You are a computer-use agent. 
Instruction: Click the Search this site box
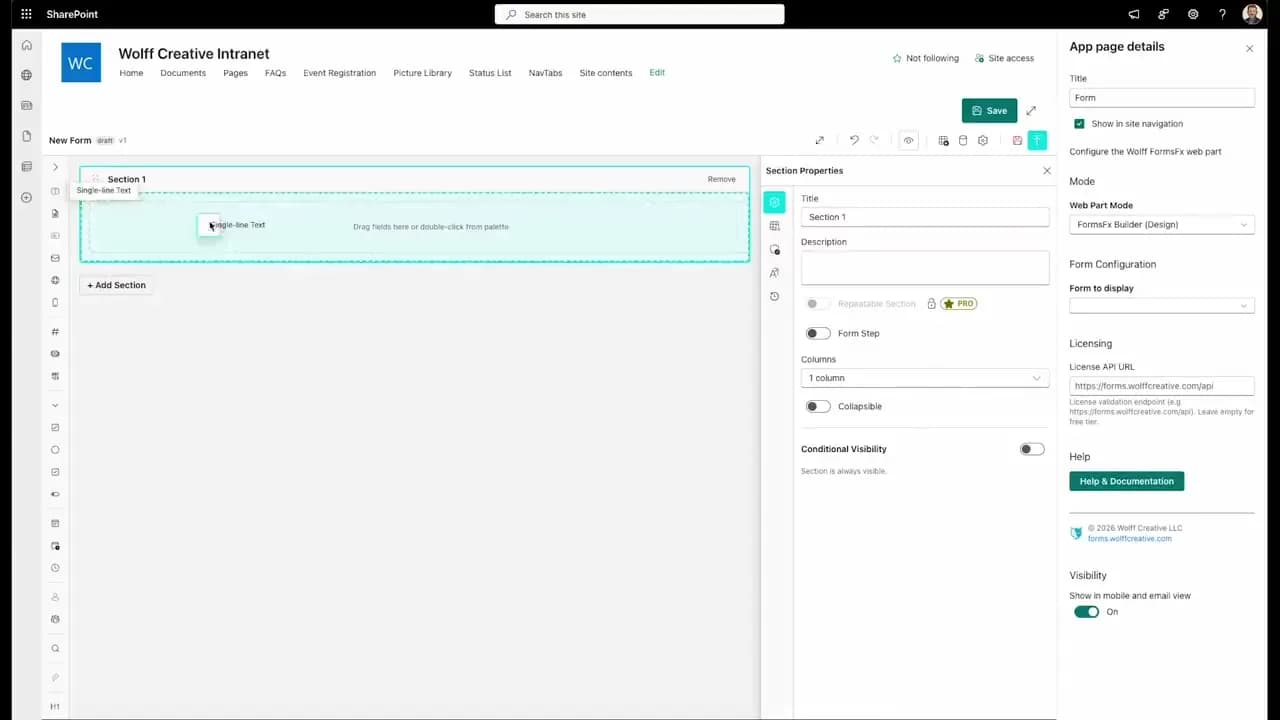coord(639,14)
